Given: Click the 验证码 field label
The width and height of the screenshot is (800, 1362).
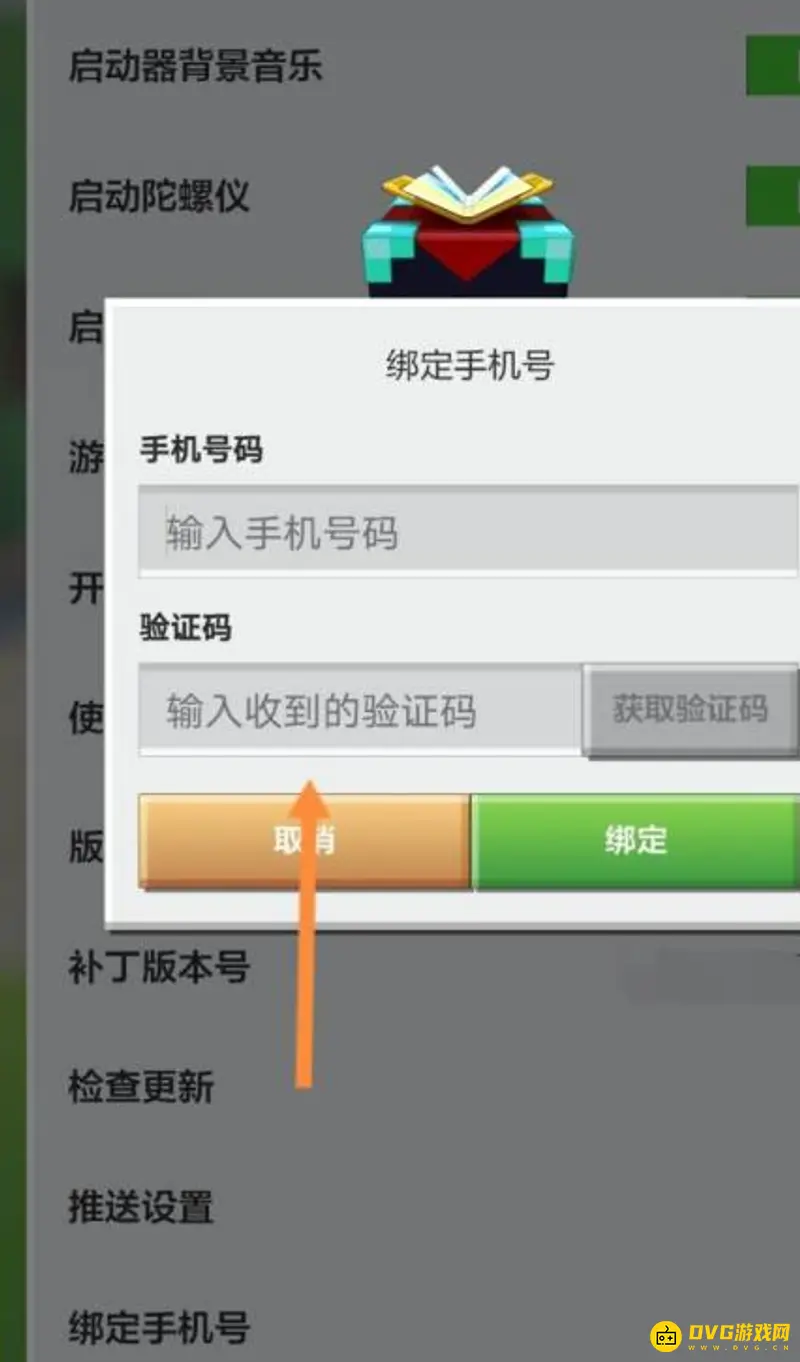Looking at the screenshot, I should click(185, 628).
